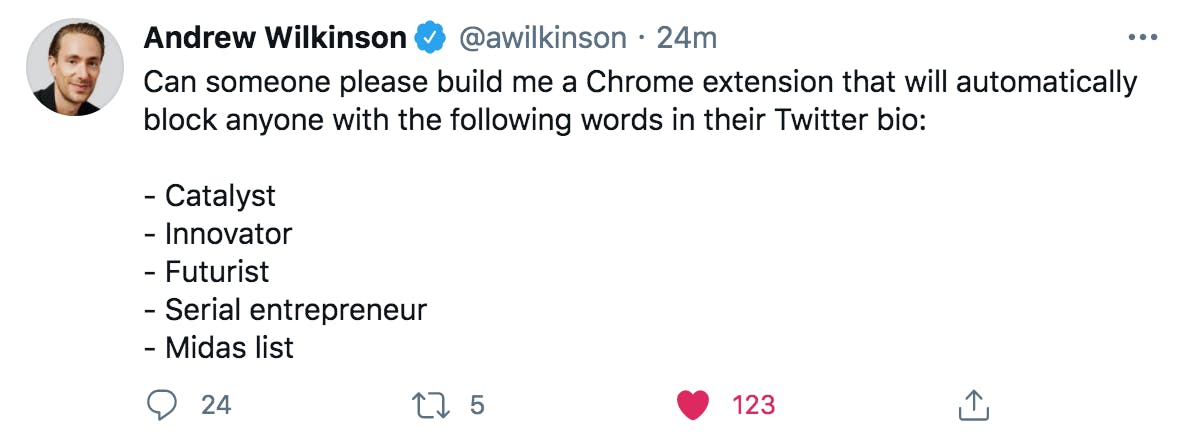Unlike the tweet via the red heart
Viewport: 1188px width, 442px height.
pyautogui.click(x=692, y=406)
